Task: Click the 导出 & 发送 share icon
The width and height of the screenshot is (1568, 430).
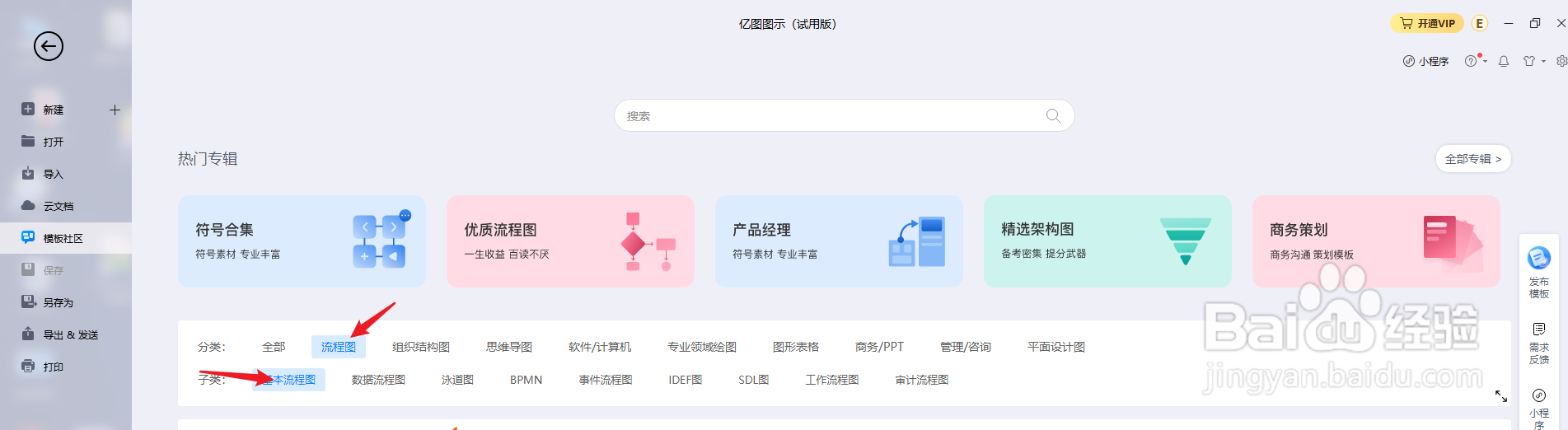Action: 28,334
